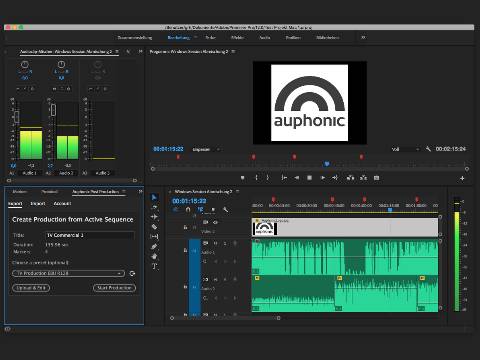Toggle Video 1 track output eye
The image size is (480, 360).
point(215,222)
